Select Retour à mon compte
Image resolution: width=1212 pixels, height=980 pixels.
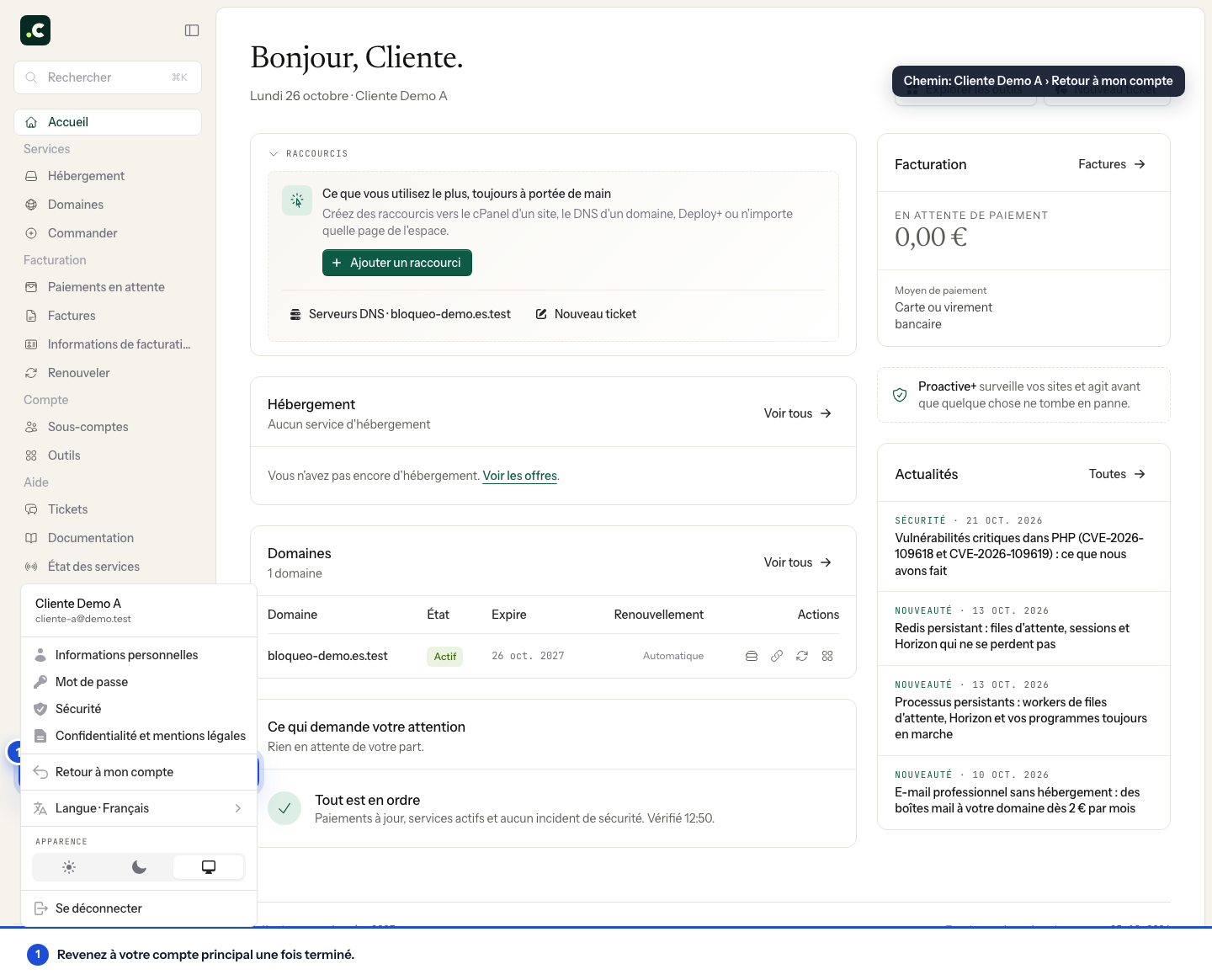coord(139,772)
